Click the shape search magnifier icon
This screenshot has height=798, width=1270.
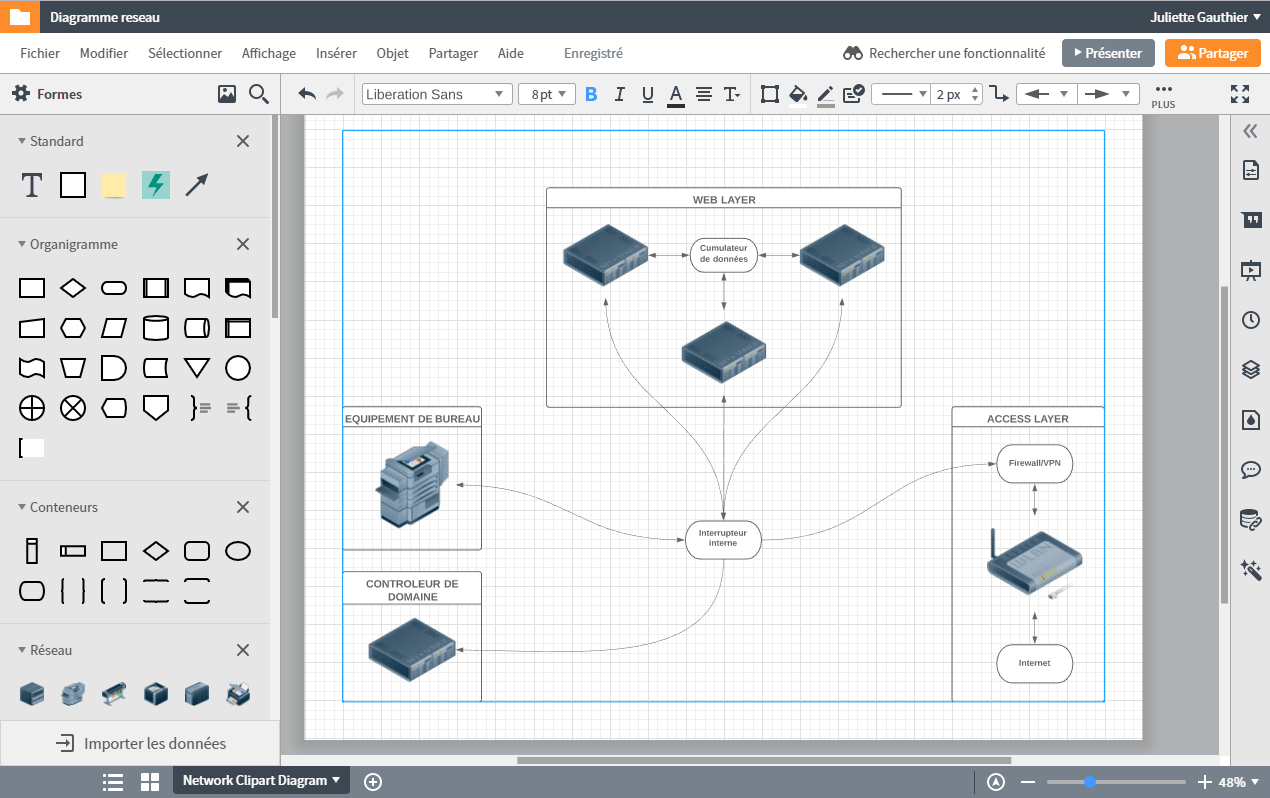click(259, 94)
